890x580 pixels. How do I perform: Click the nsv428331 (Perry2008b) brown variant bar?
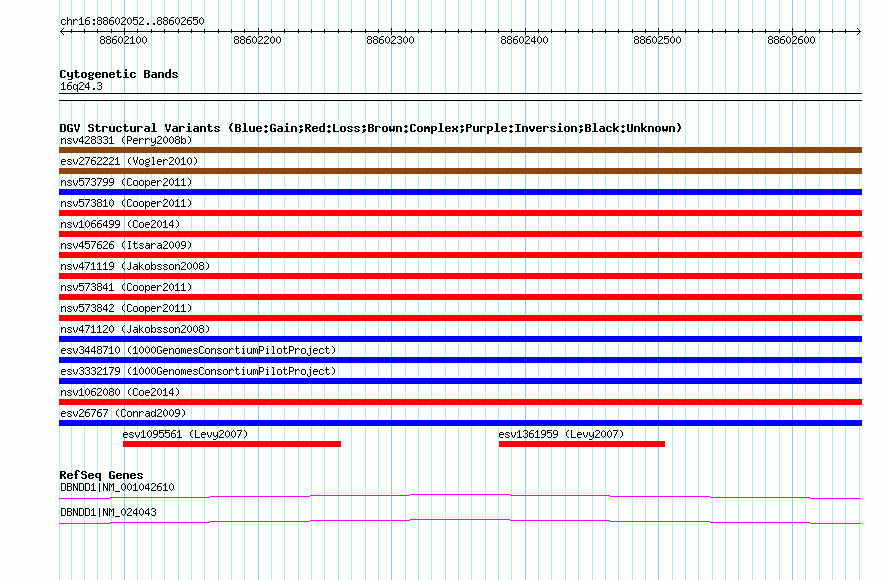pos(460,150)
